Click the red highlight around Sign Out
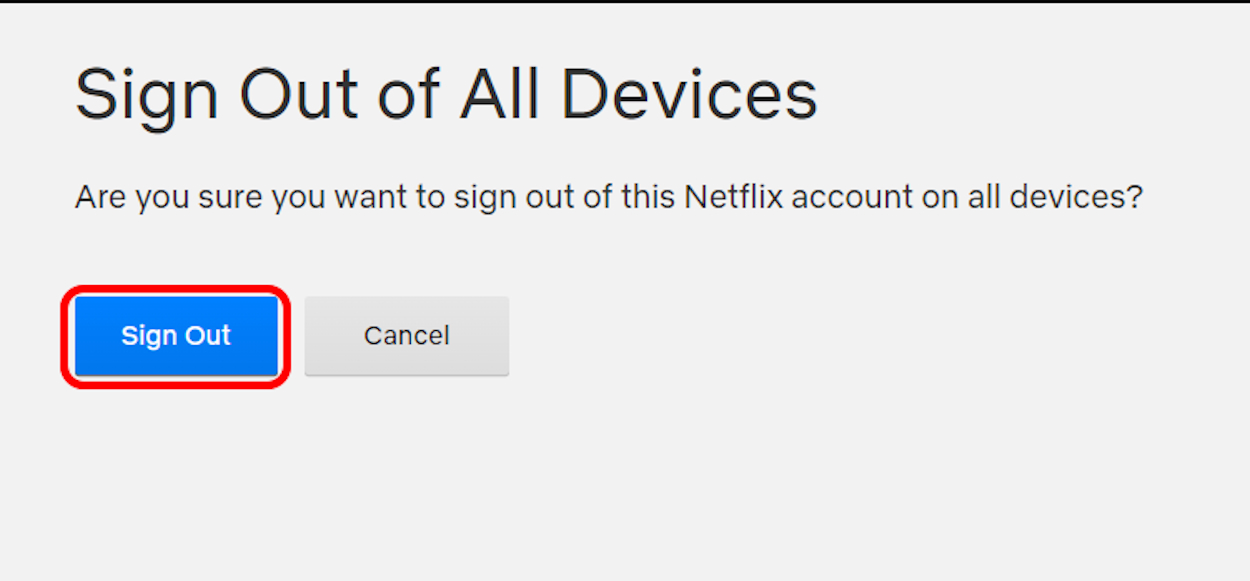1250x581 pixels. [176, 291]
